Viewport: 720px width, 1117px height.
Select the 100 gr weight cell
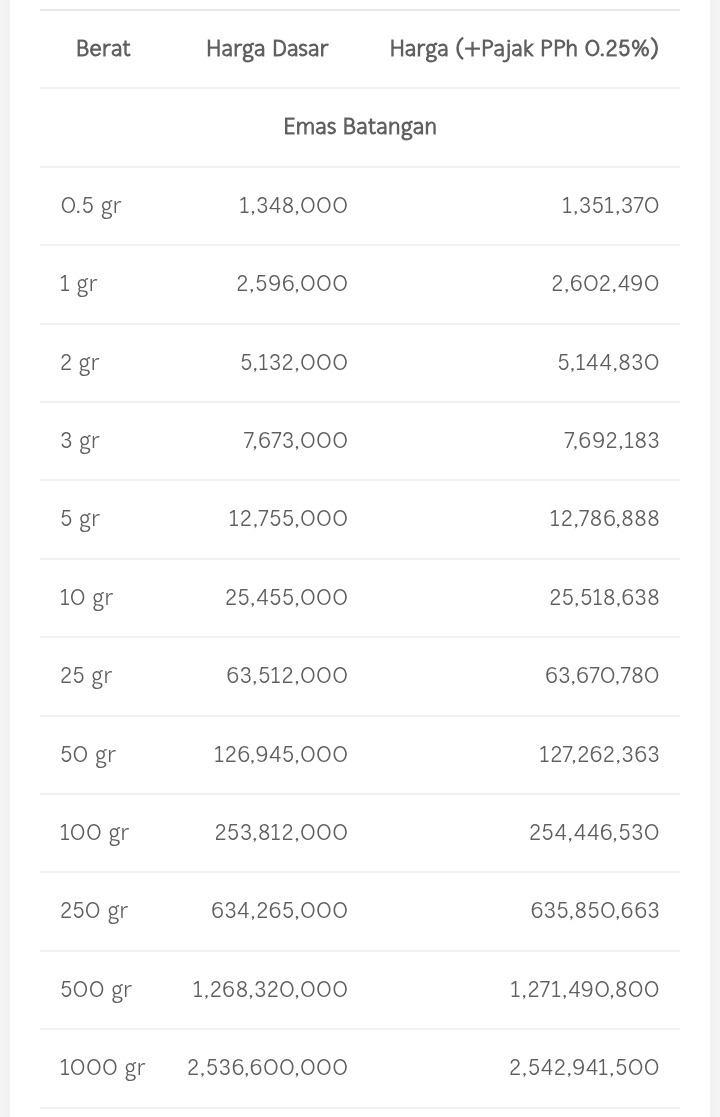pos(94,833)
